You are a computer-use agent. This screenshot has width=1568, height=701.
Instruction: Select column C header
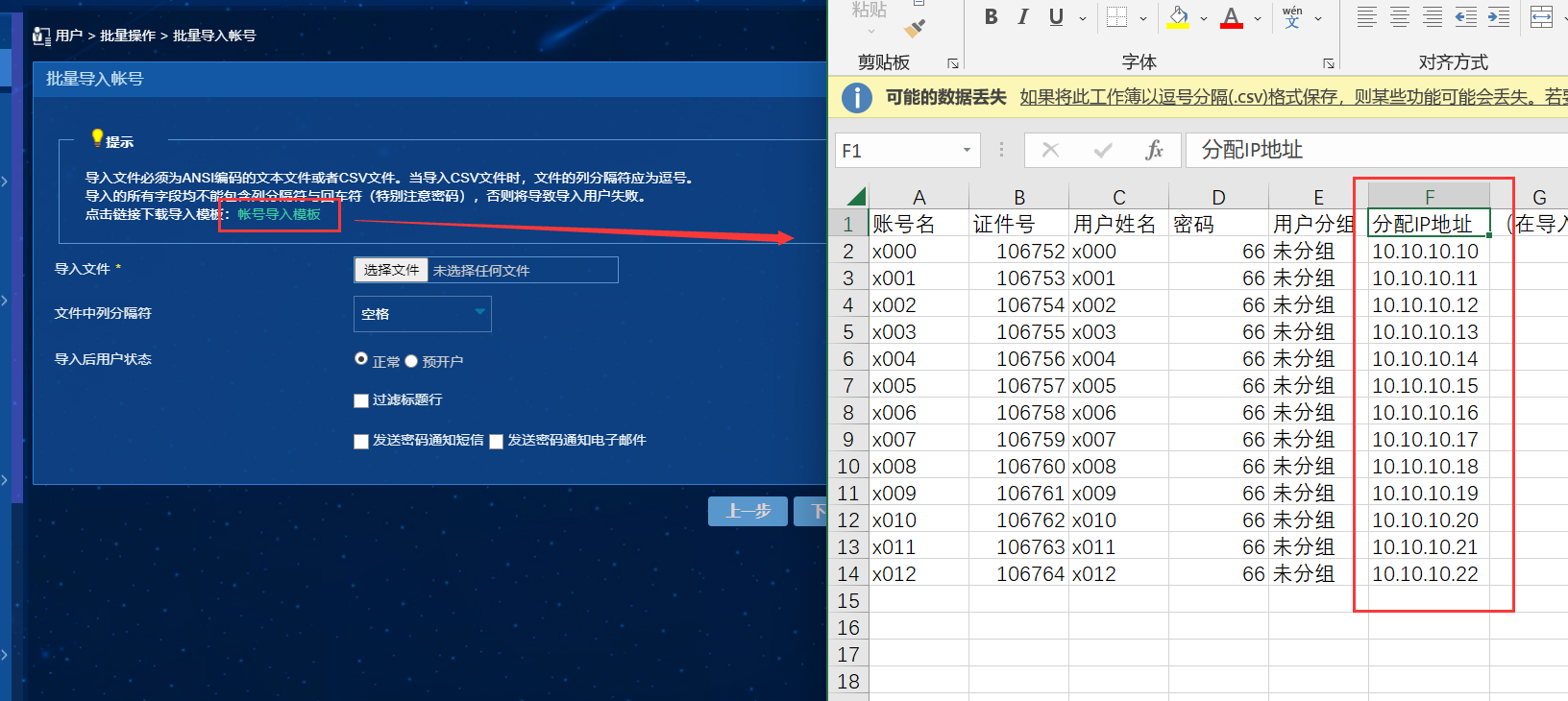[x=1119, y=197]
